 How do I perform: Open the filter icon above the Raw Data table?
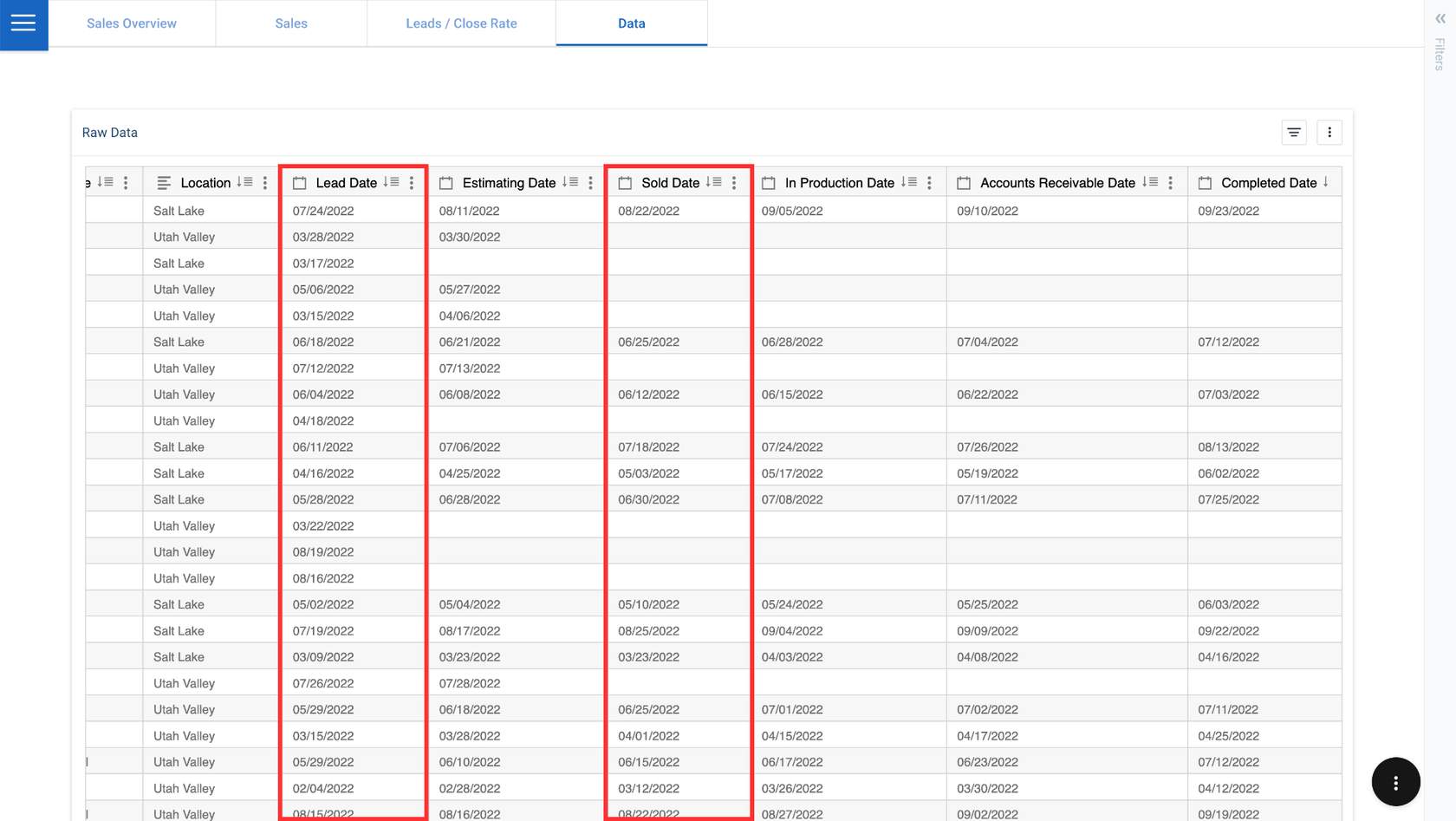pyautogui.click(x=1293, y=132)
